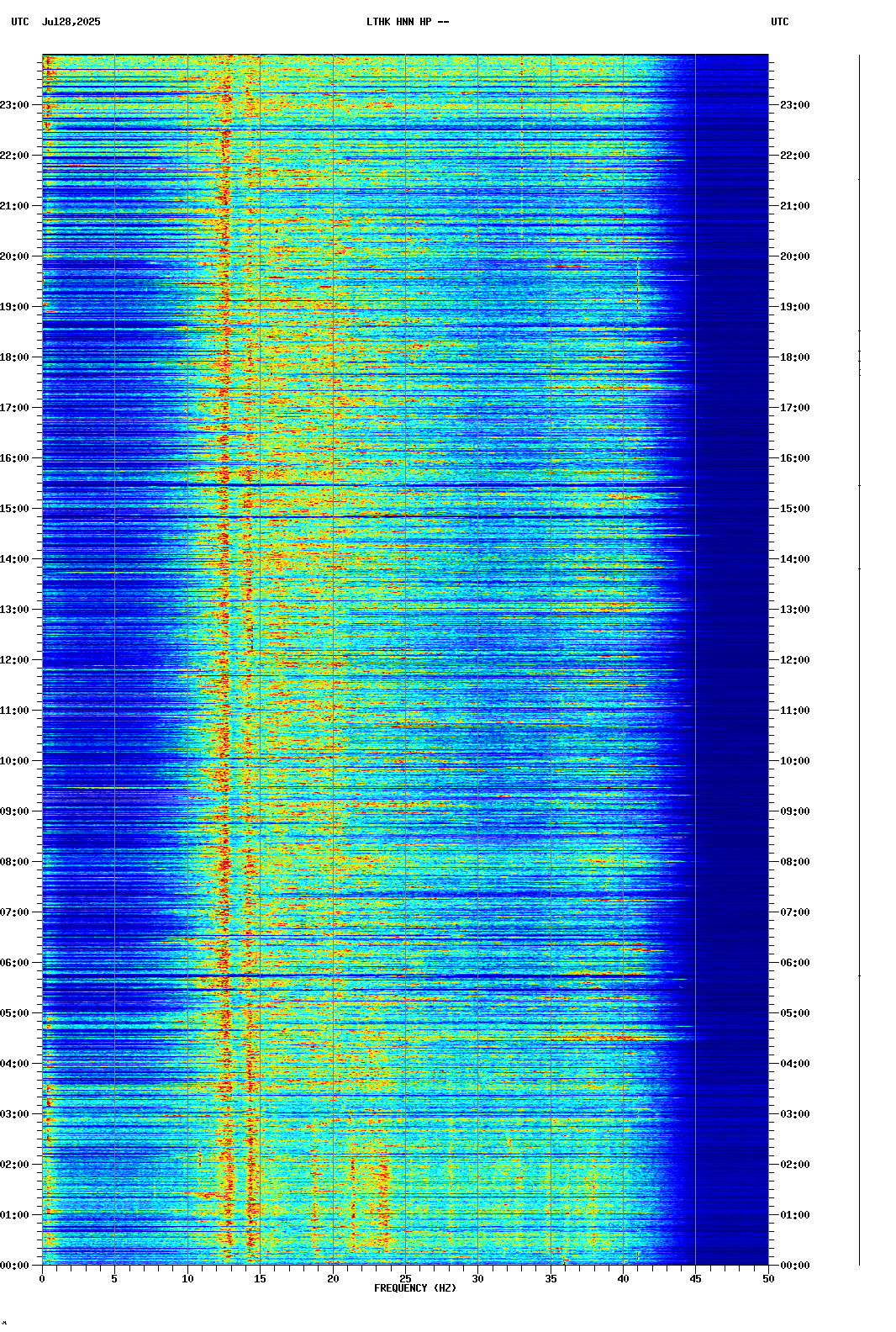Click the 40 Hz tick label

click(x=623, y=1279)
